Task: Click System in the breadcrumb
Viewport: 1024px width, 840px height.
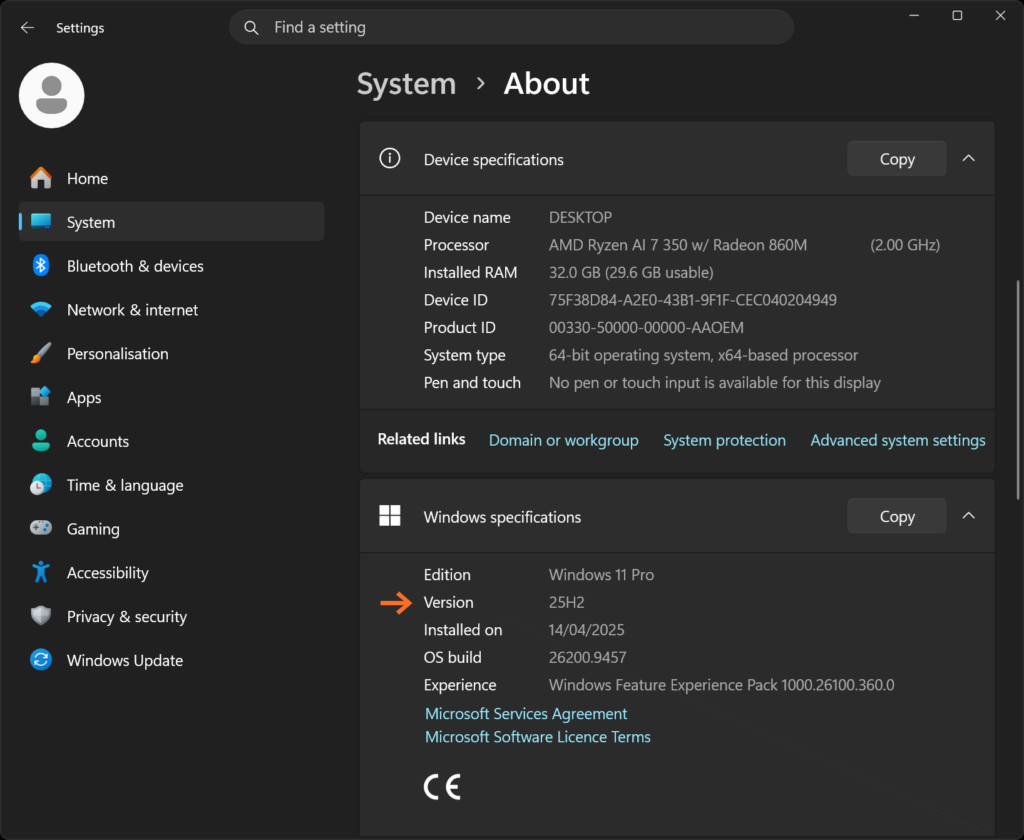Action: 406,84
